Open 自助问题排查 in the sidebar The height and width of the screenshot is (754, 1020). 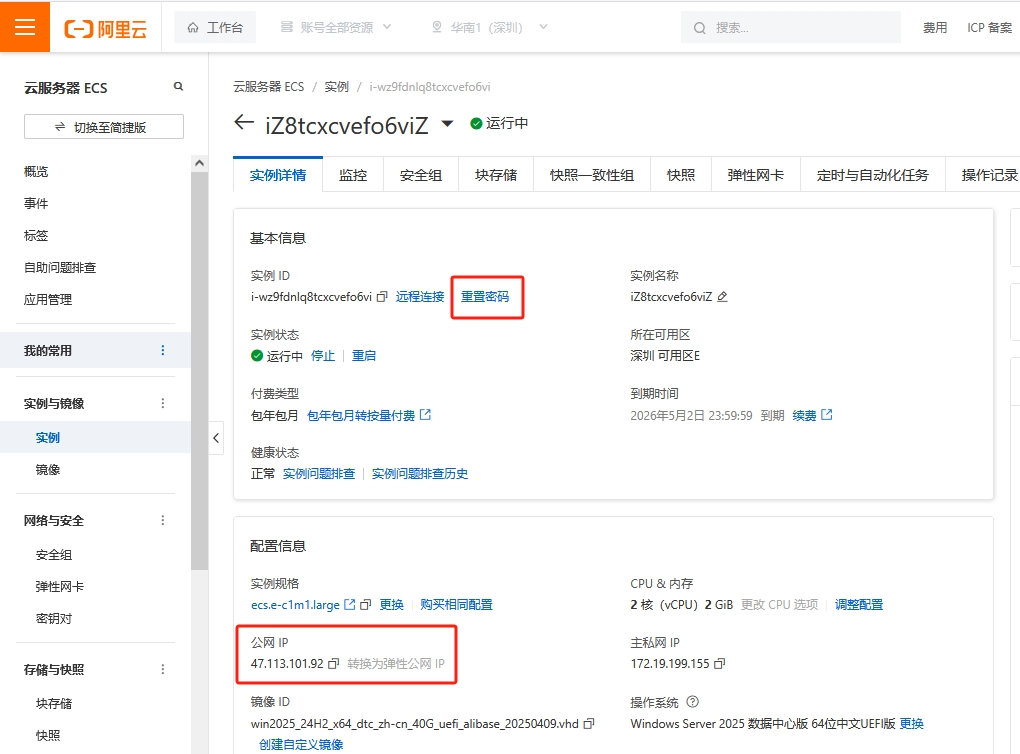coord(60,267)
